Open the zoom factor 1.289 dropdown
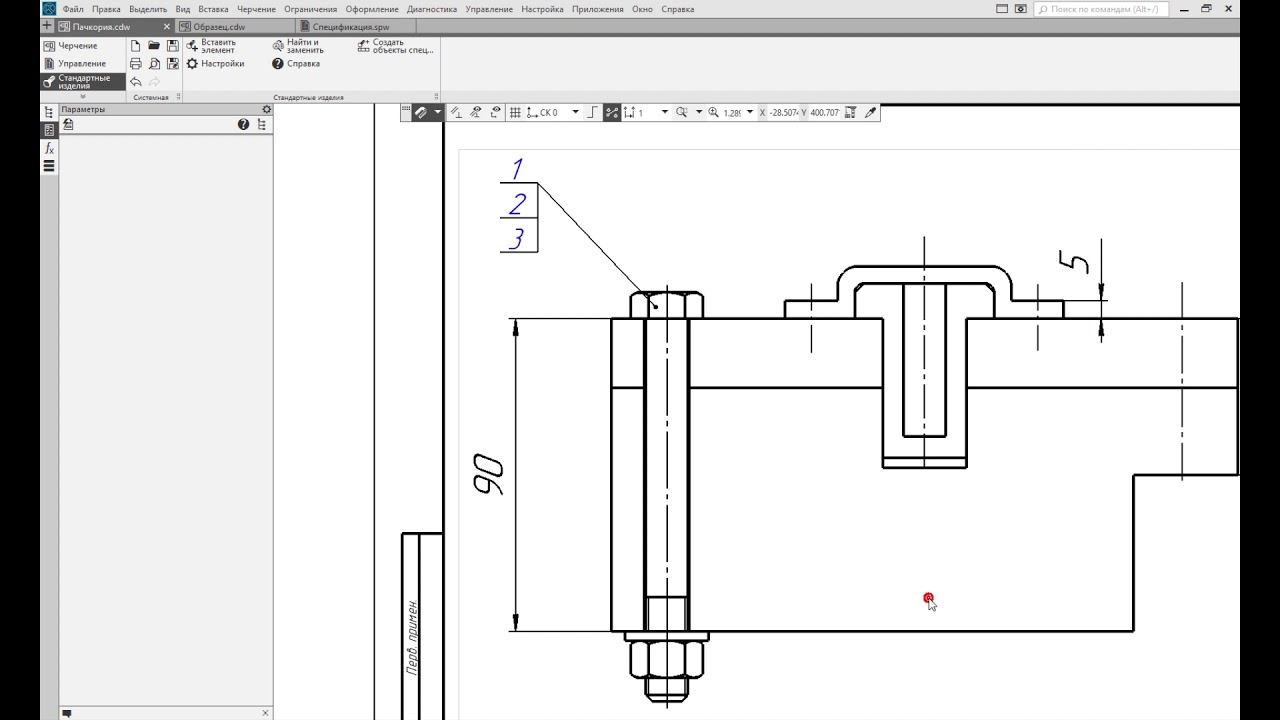Image resolution: width=1280 pixels, height=720 pixels. click(x=750, y=113)
